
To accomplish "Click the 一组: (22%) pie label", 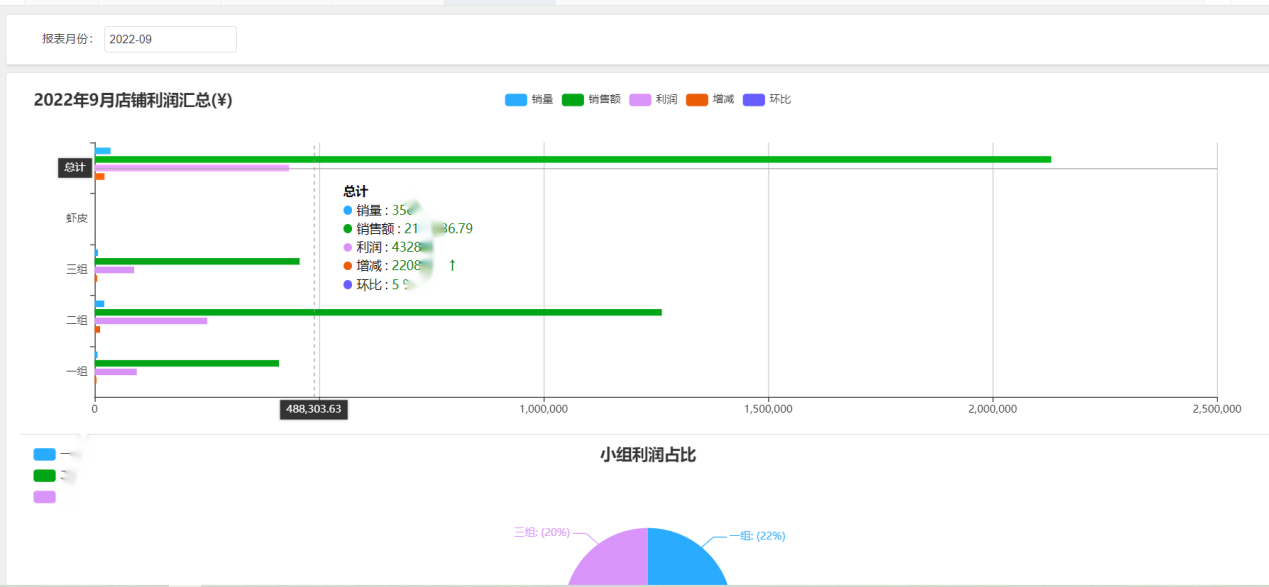I will tap(756, 536).
